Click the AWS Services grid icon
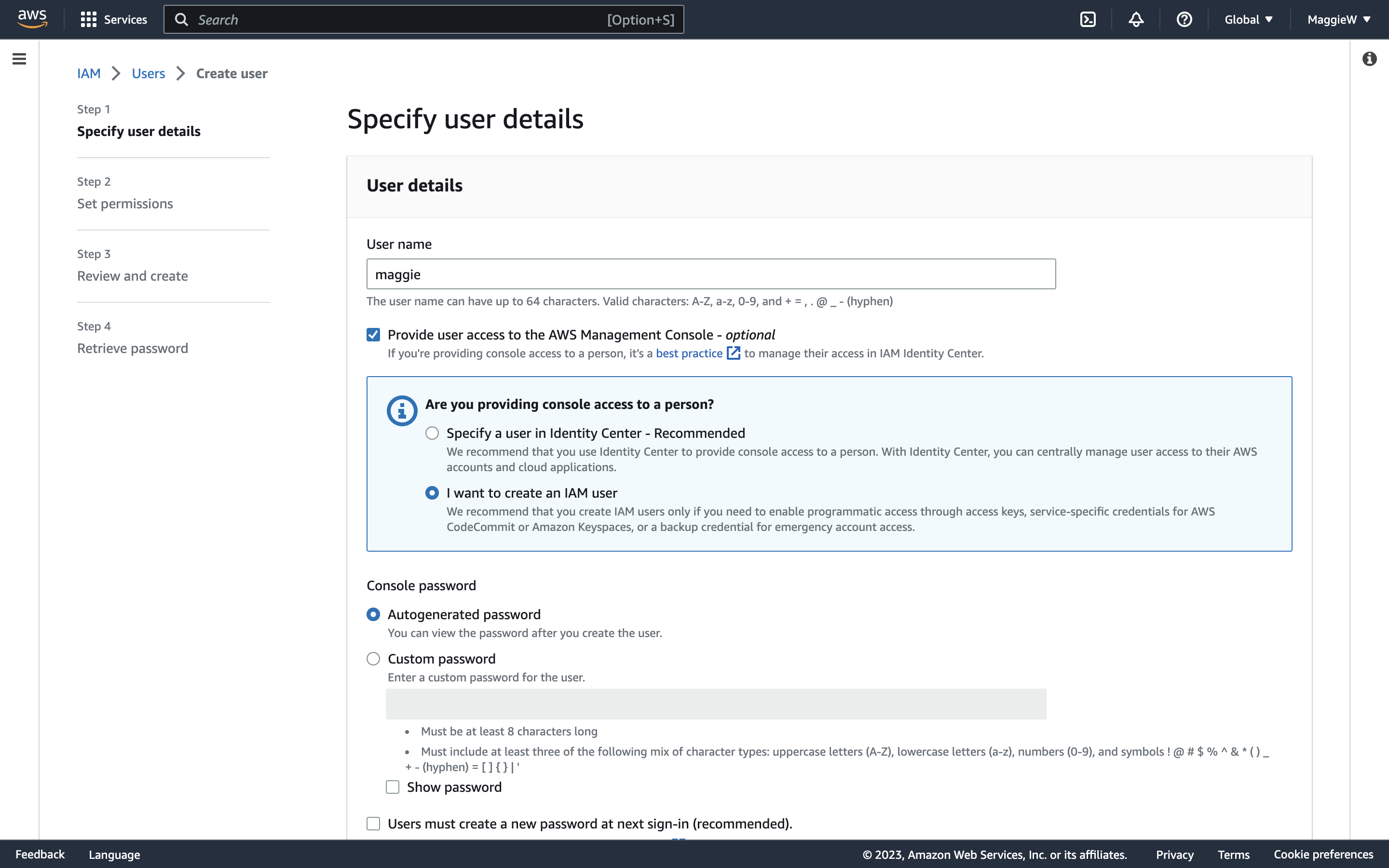1389x868 pixels. coord(88,20)
